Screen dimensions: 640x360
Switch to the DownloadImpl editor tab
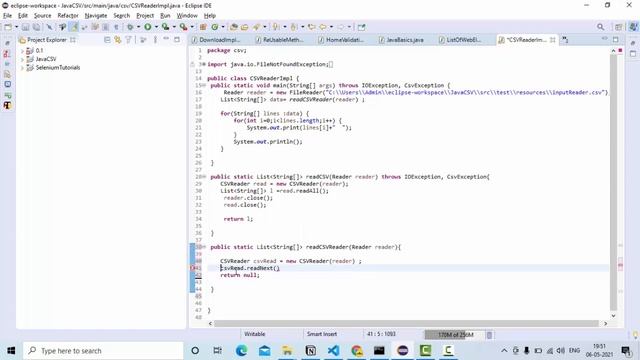coord(220,40)
